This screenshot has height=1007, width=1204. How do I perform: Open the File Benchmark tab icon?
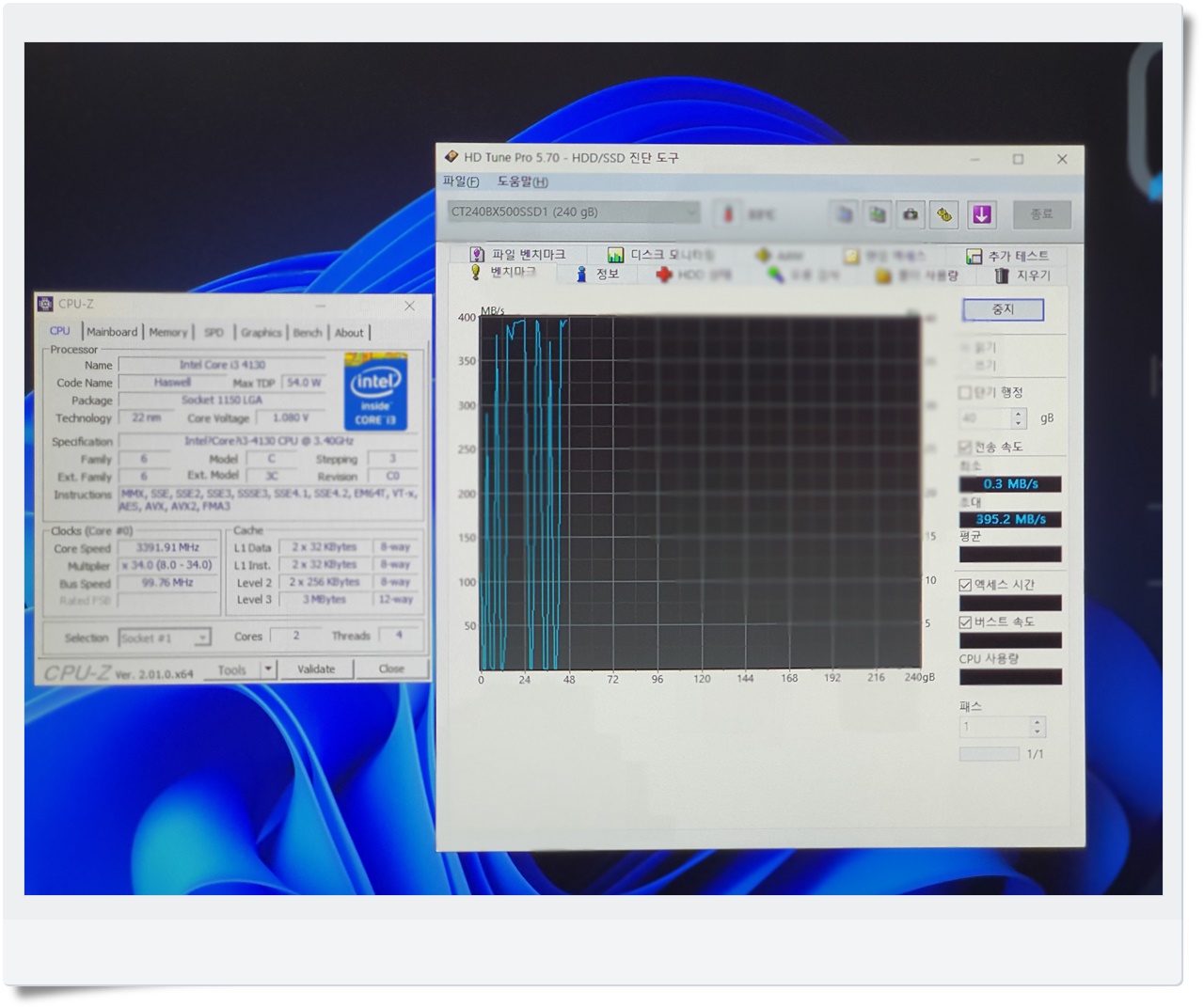[477, 255]
